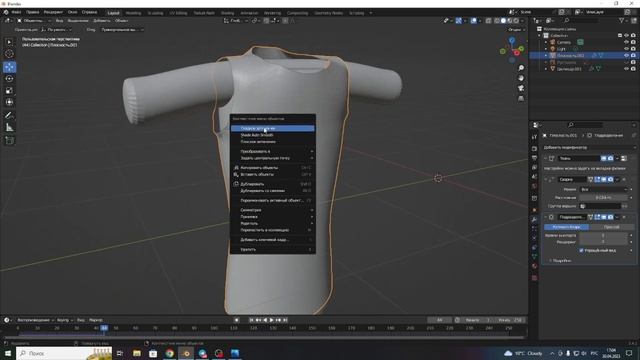Select the Select Box tool
Screen dimensions: 640x360
(9, 42)
